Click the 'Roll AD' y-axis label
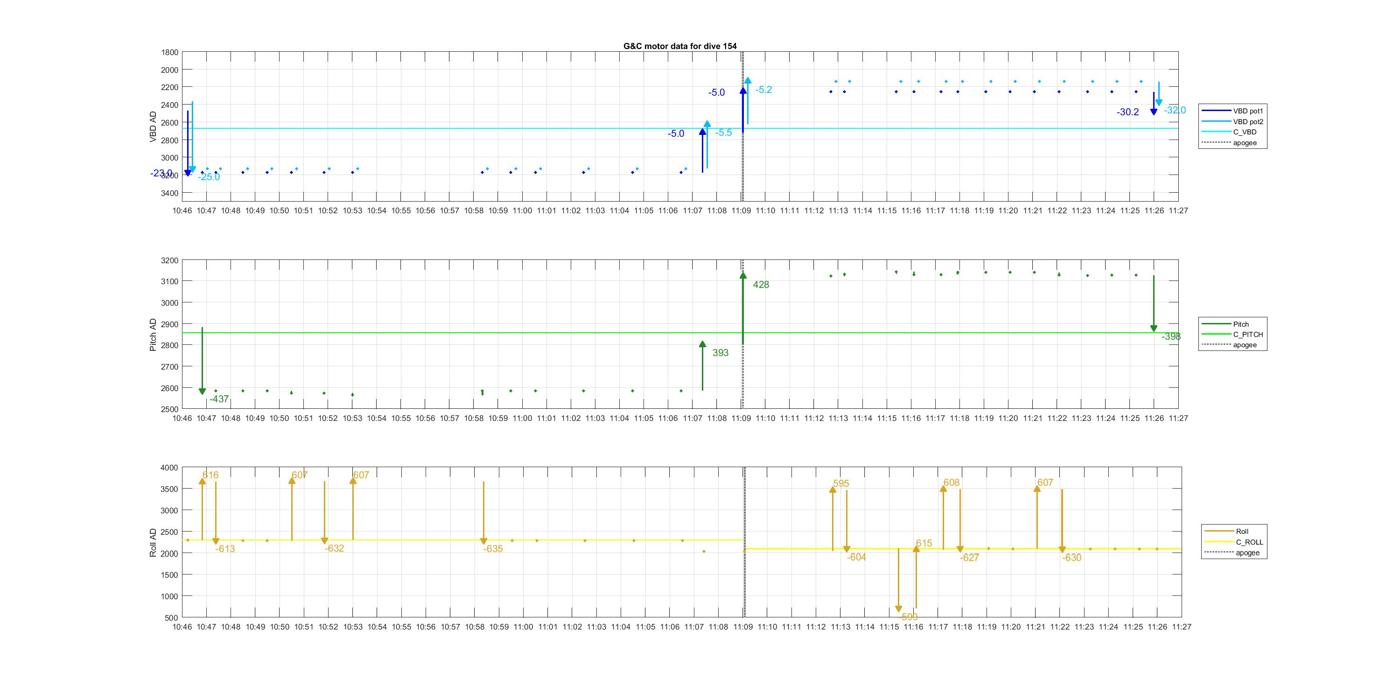 [x=153, y=542]
